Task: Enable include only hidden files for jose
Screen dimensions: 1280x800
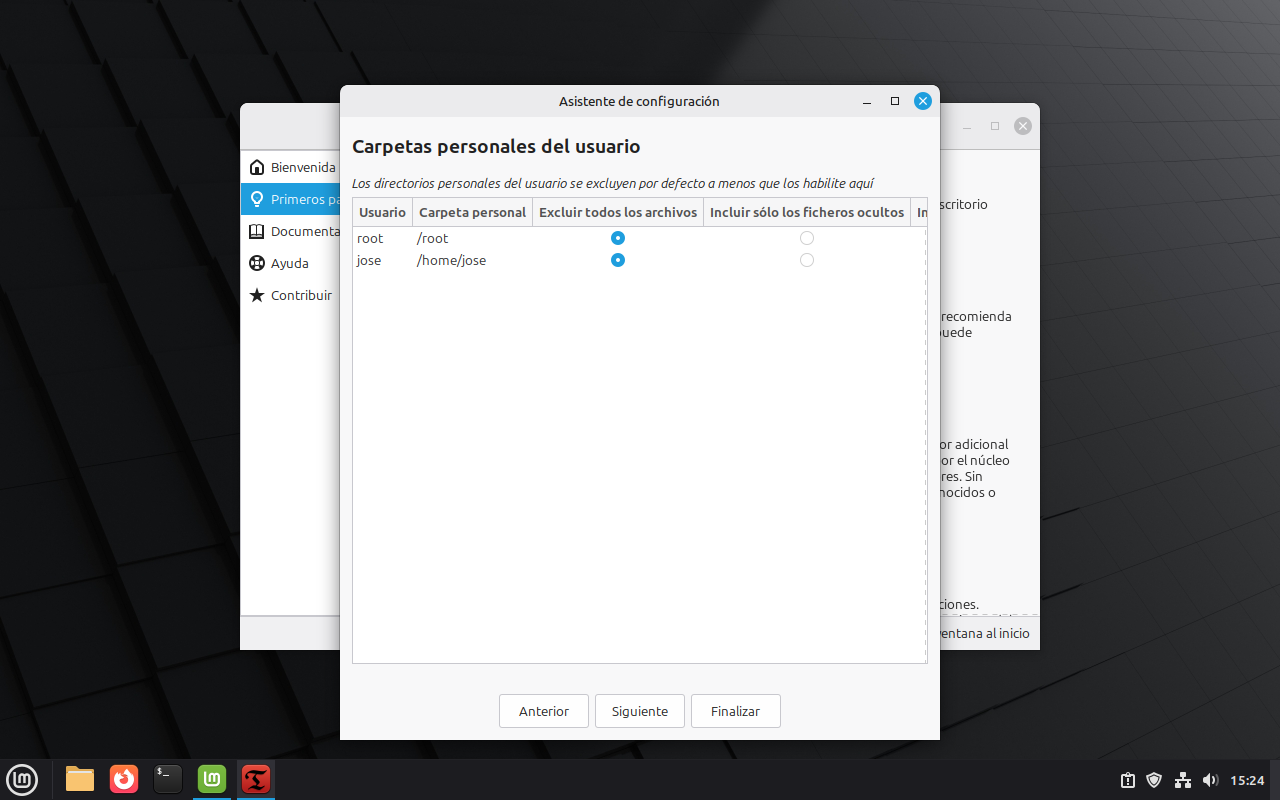Action: pyautogui.click(x=807, y=260)
